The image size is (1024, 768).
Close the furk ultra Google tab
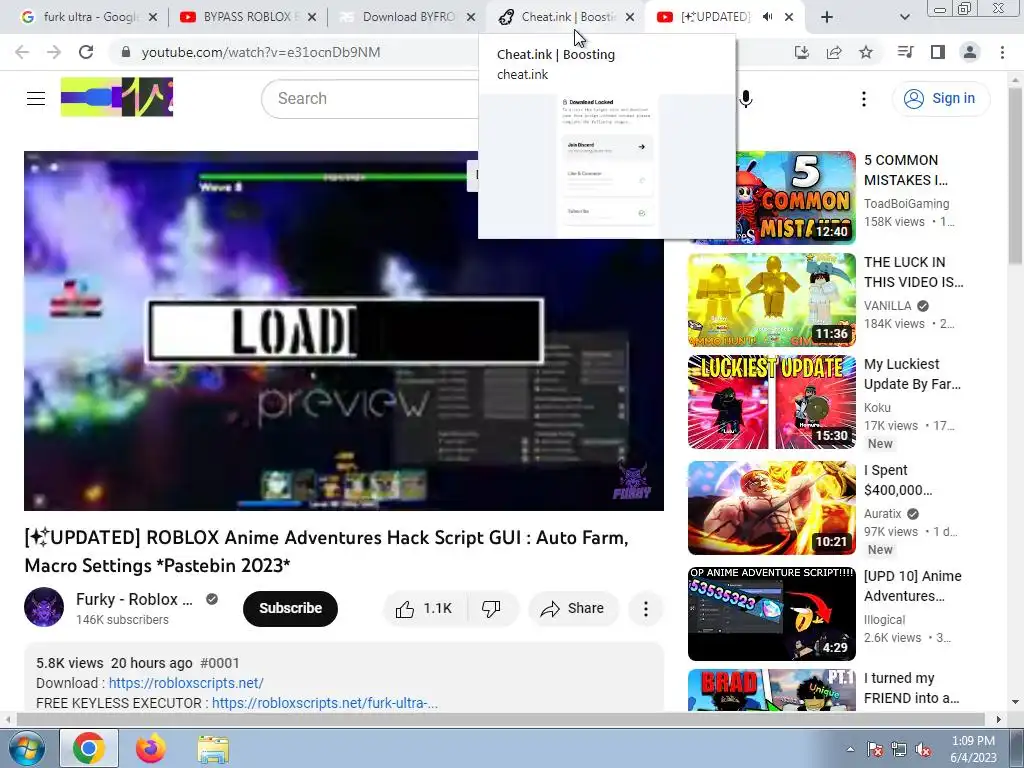[x=153, y=17]
